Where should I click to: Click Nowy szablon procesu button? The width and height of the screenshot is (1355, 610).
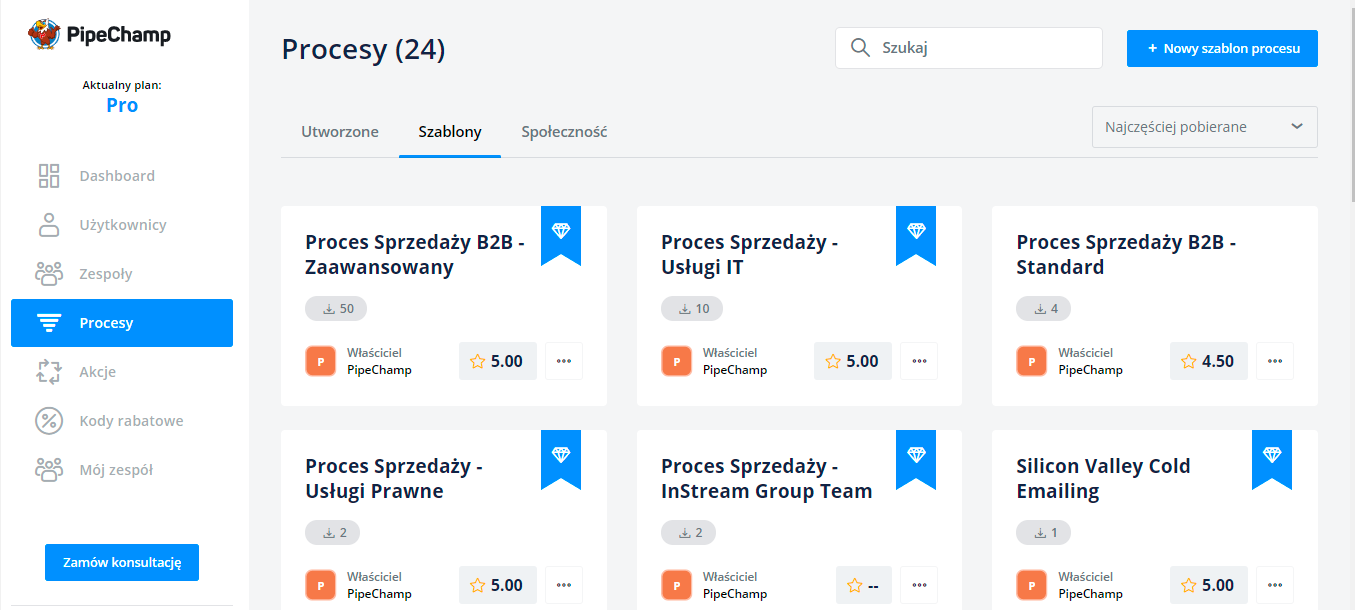(1222, 48)
